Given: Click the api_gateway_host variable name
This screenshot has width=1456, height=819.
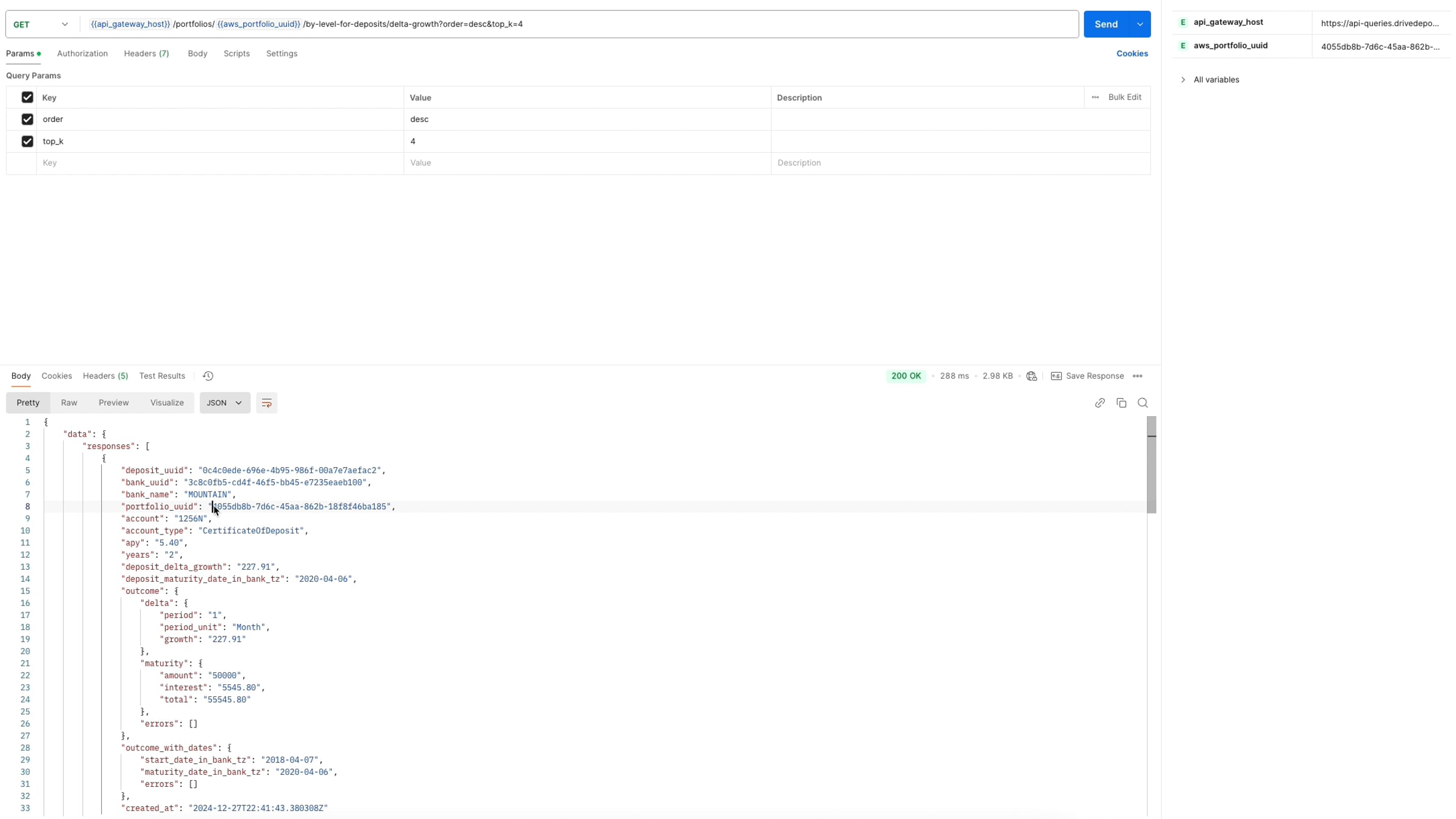Looking at the screenshot, I should click(1228, 22).
